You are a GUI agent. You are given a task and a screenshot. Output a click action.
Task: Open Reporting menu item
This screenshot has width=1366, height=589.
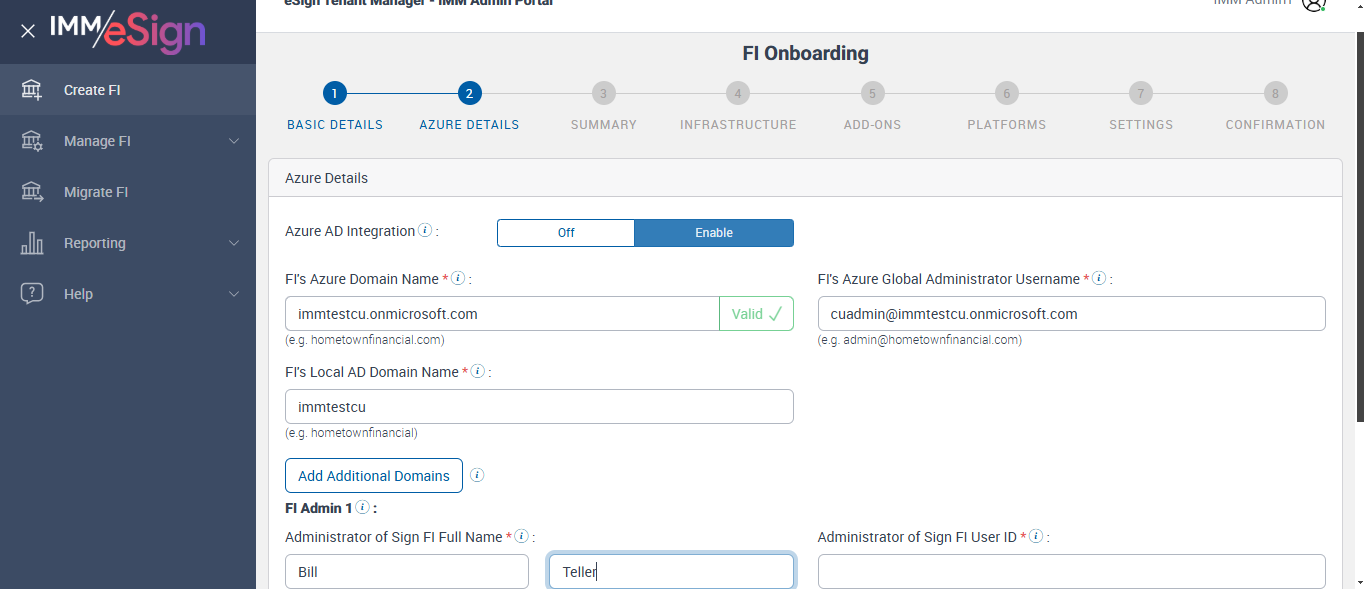[128, 243]
